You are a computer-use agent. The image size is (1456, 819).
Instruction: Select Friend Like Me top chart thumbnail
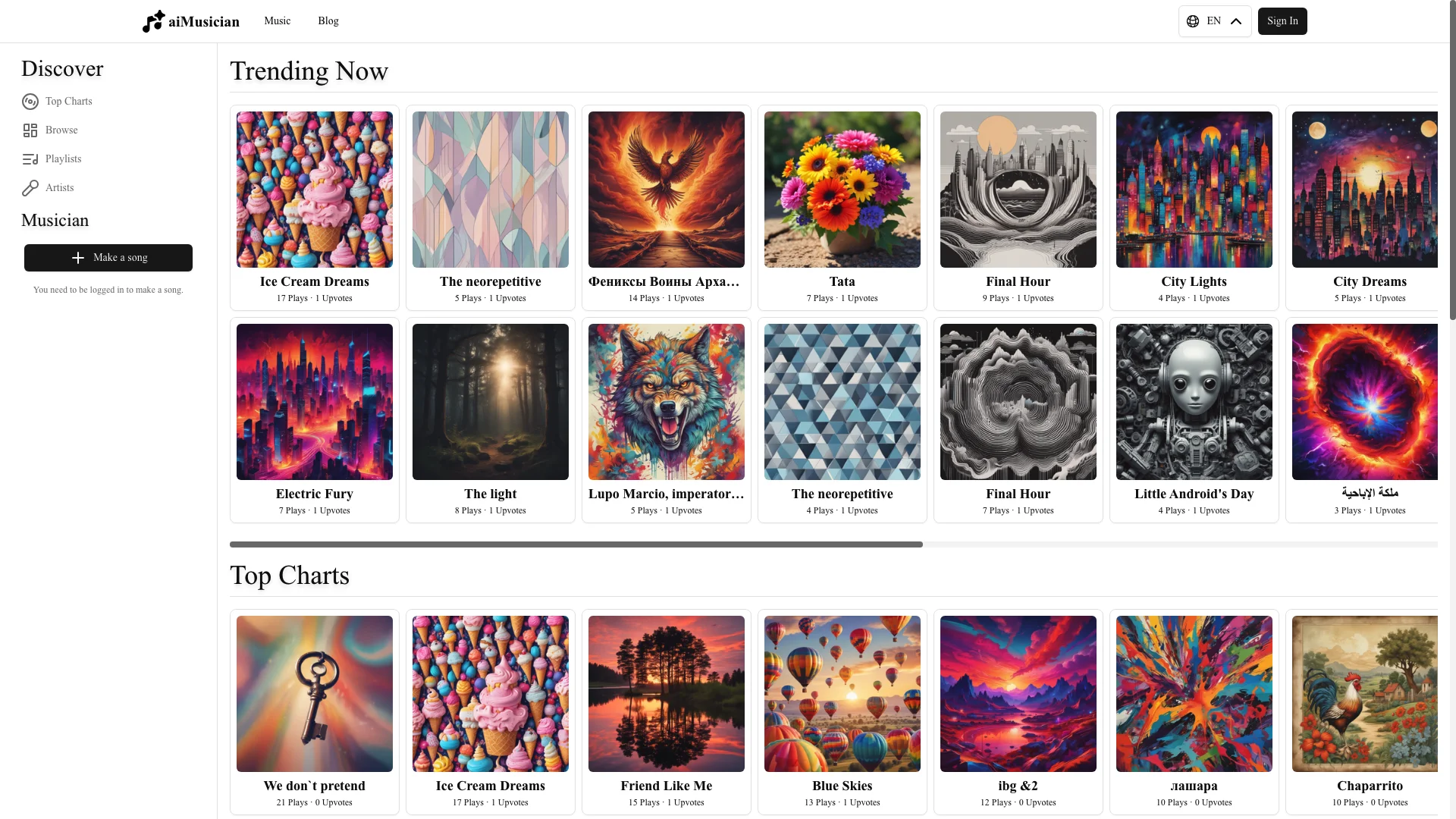pos(666,693)
